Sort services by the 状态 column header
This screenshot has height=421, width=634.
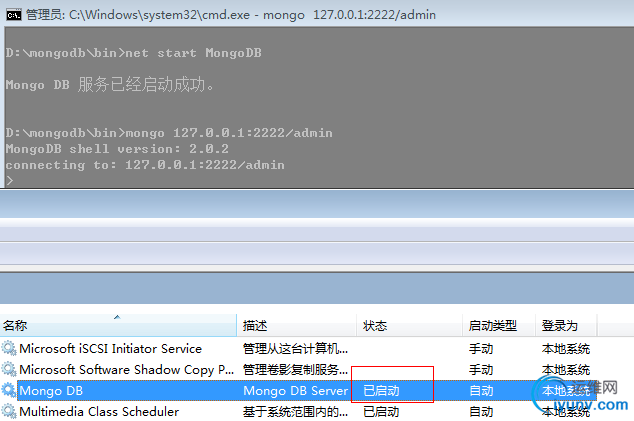(x=410, y=326)
